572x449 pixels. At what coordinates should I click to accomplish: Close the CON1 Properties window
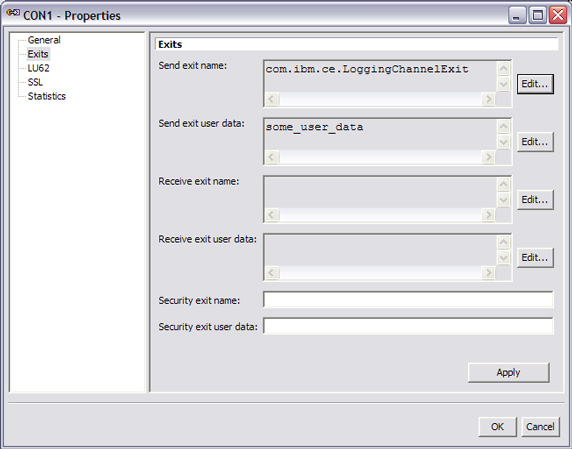558,15
